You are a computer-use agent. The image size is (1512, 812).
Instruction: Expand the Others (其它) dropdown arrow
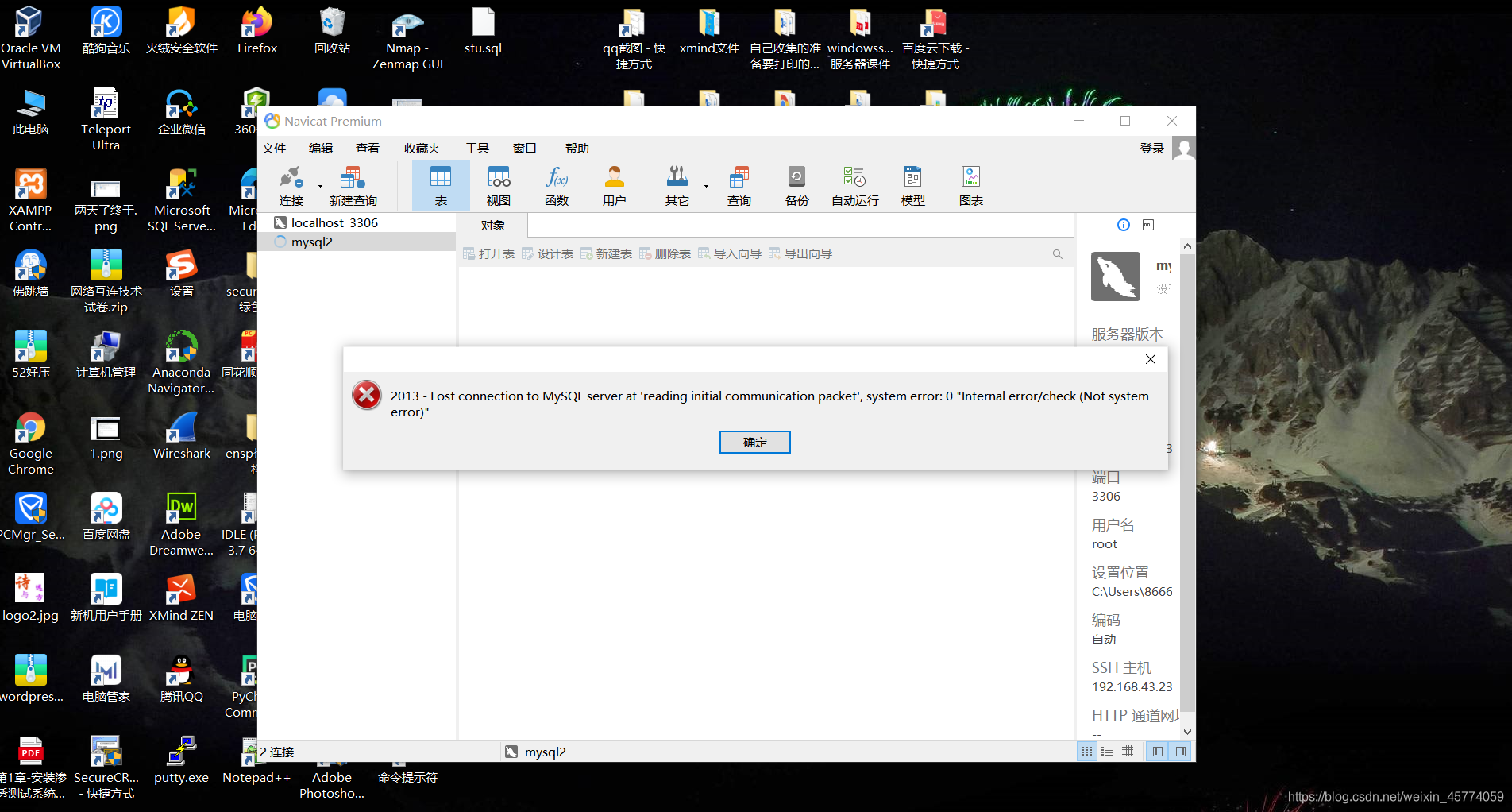coord(706,186)
